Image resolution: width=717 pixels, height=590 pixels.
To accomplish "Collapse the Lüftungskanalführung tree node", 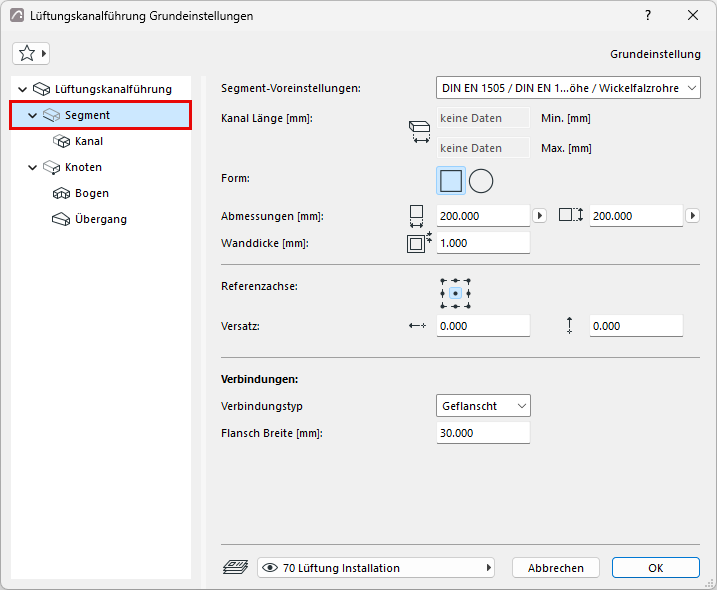I will [x=22, y=89].
